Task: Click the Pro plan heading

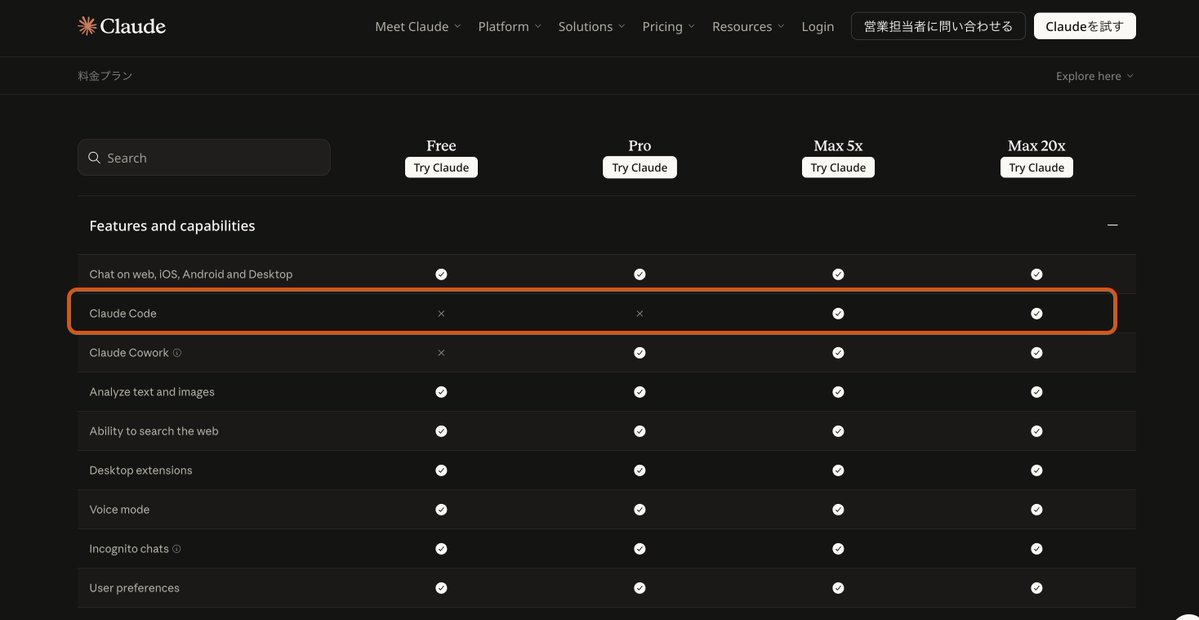Action: (x=639, y=145)
